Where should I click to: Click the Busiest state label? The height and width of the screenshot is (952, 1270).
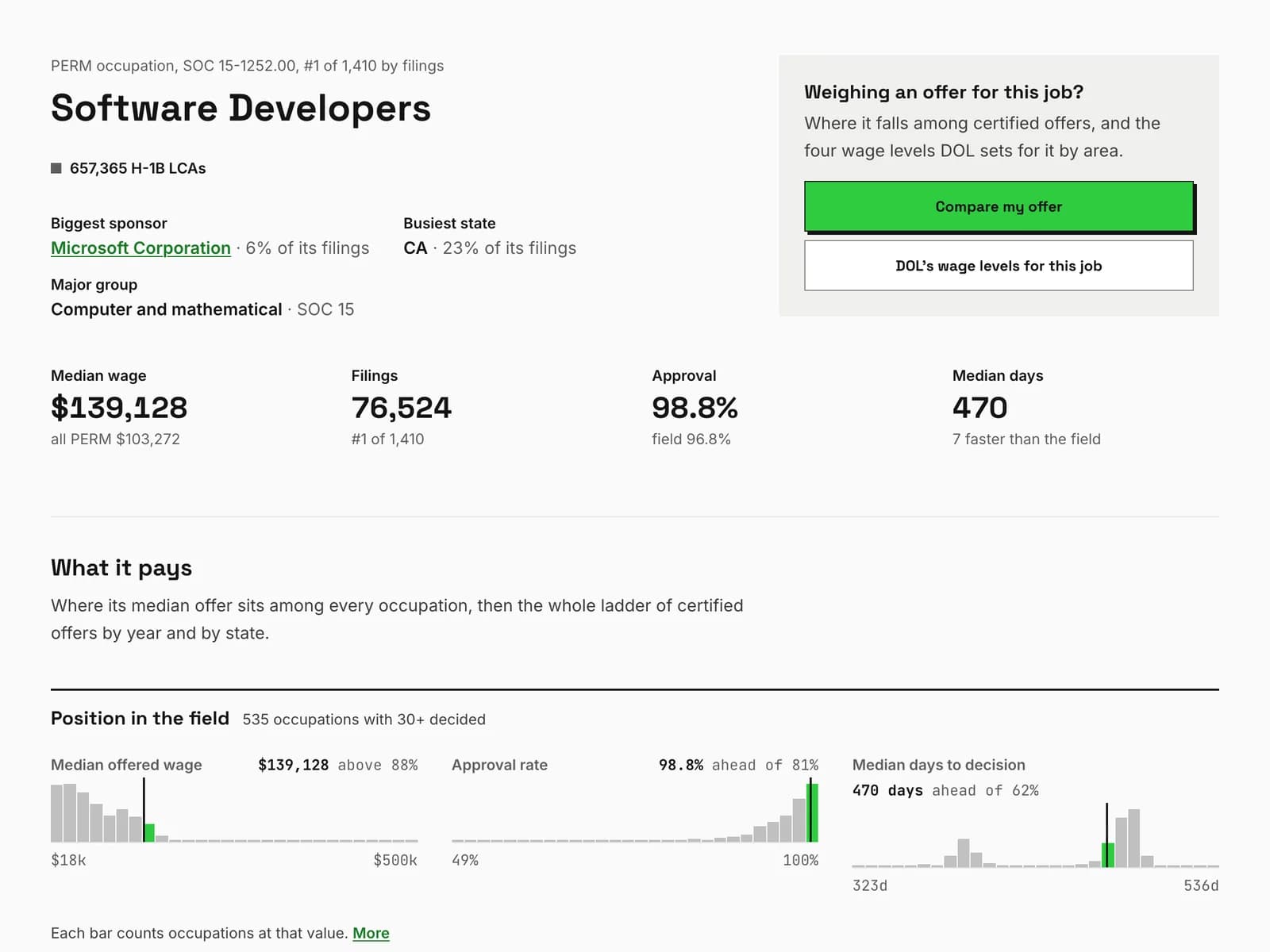click(x=449, y=223)
